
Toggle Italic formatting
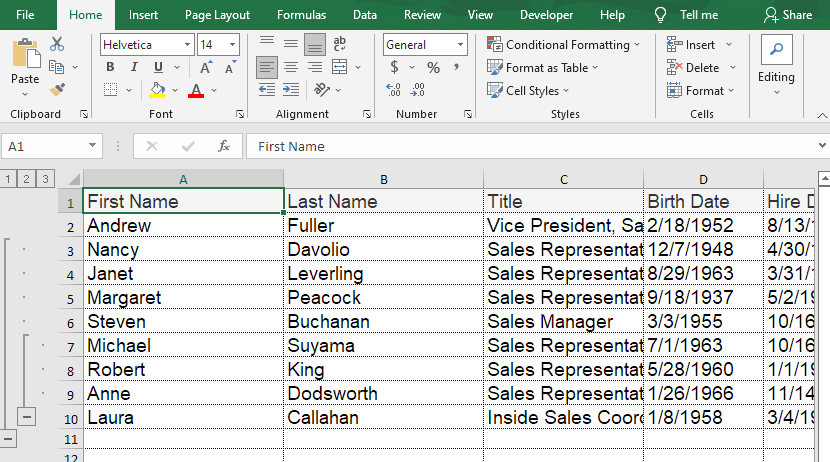[x=134, y=68]
